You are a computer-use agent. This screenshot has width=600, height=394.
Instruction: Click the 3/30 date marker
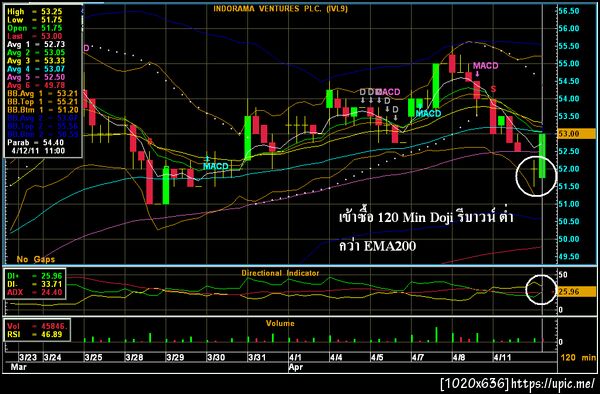point(216,358)
